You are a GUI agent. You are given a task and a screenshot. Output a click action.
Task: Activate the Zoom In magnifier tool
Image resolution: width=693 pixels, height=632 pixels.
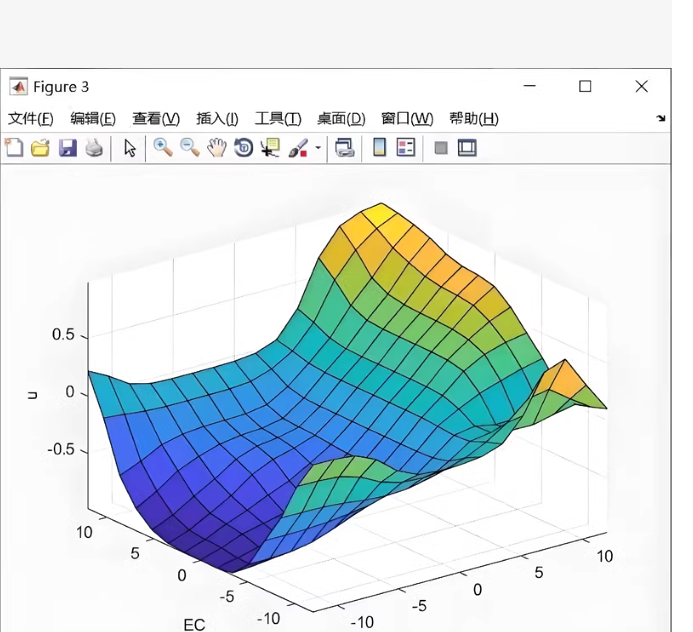point(163,148)
